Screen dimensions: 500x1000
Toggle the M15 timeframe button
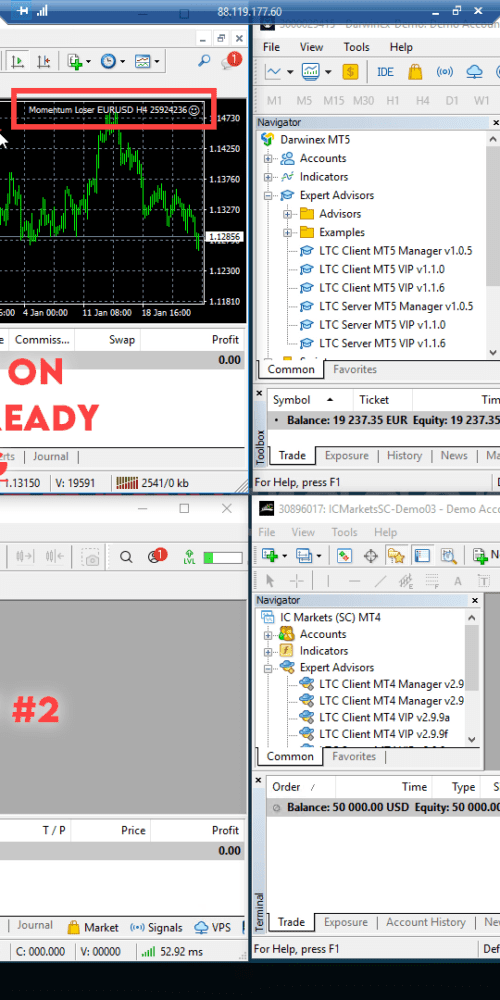[334, 100]
